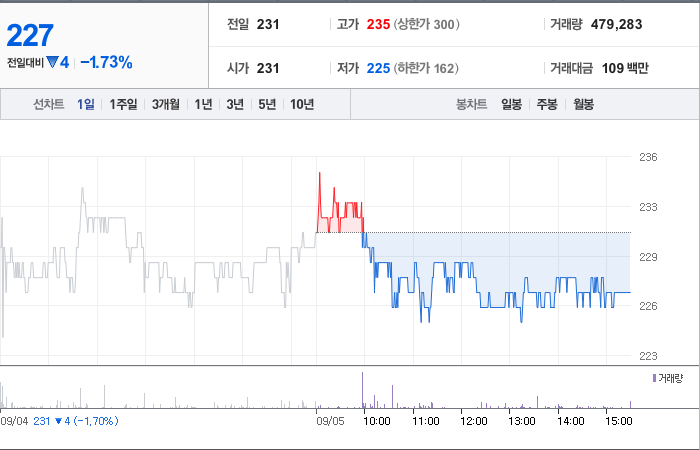The image size is (700, 450).
Task: Click the 229 price axis label
Action: pos(648,257)
